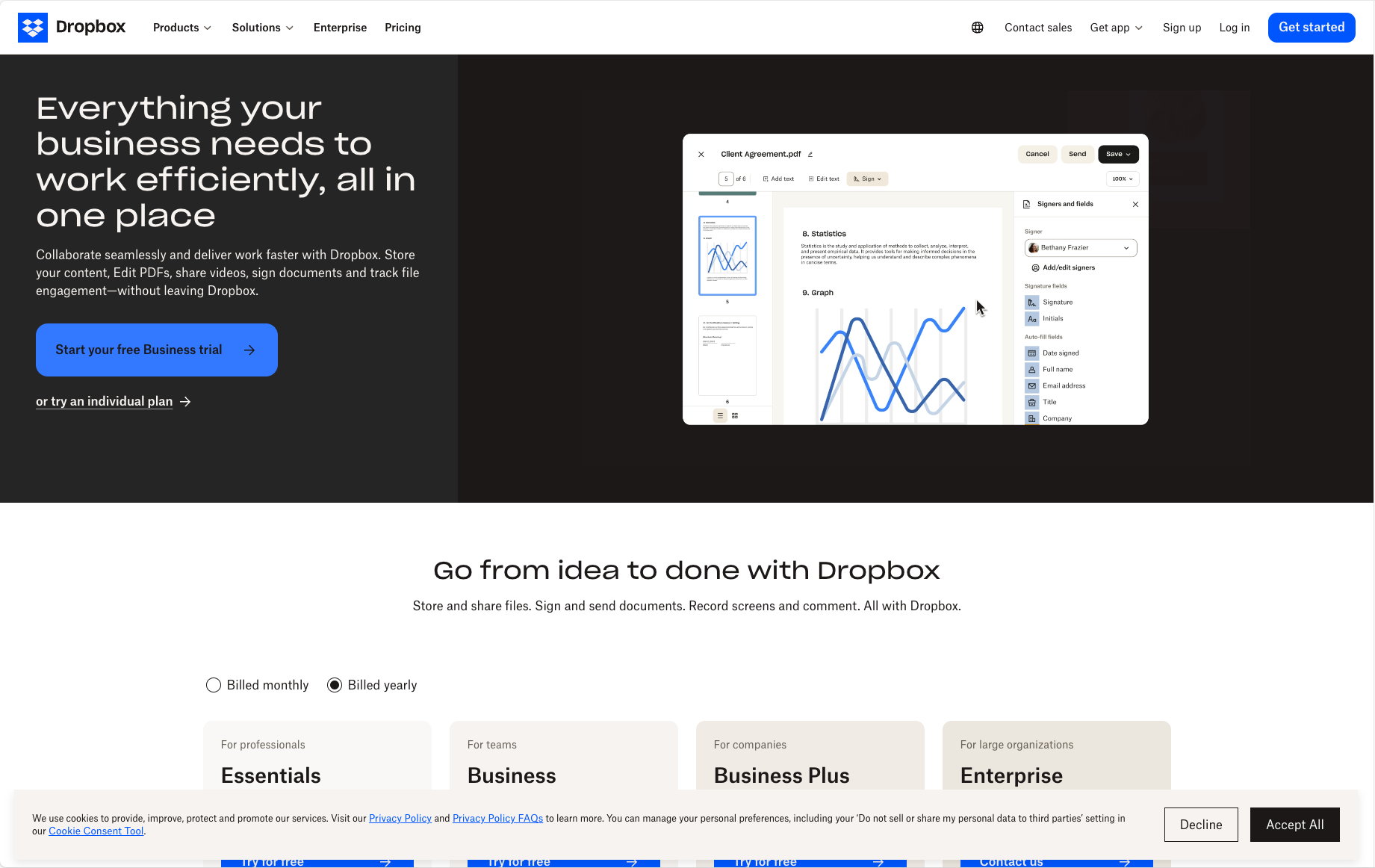
Task: Click the 'For companies' label
Action: 751,745
